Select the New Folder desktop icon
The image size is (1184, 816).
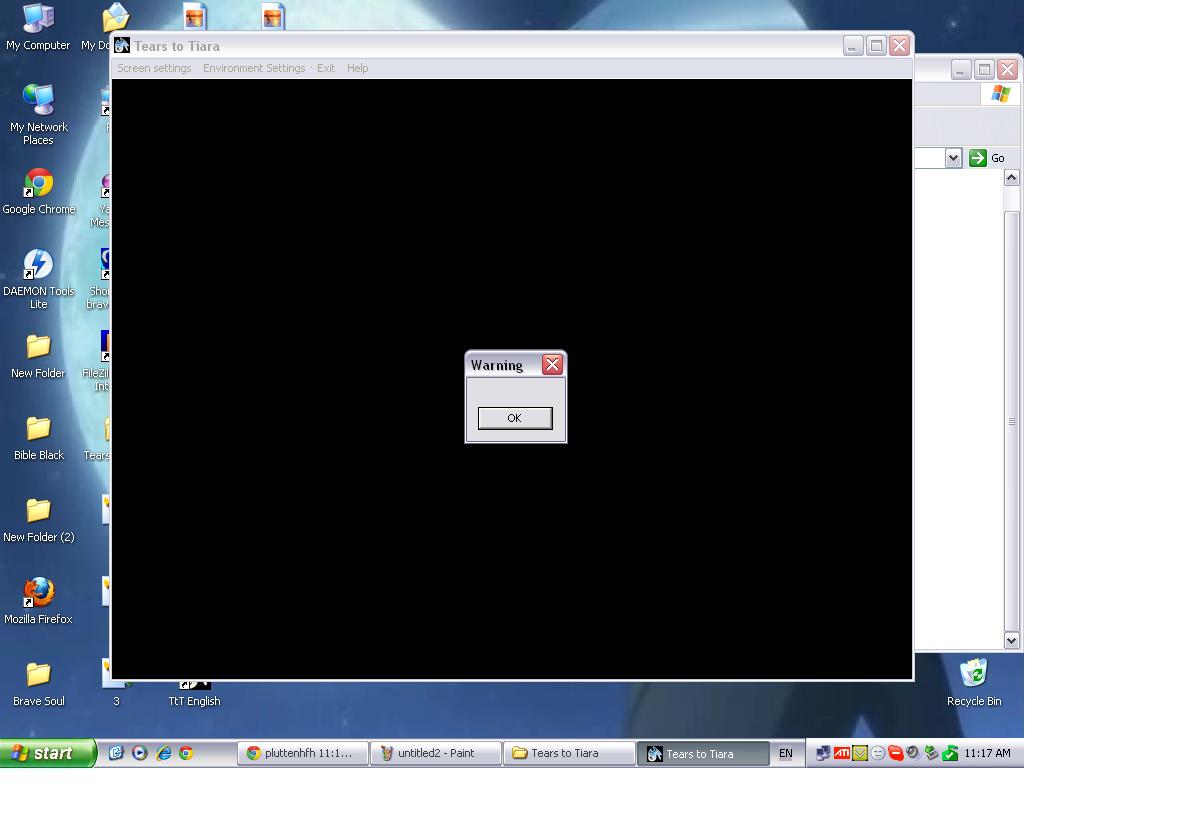click(38, 356)
